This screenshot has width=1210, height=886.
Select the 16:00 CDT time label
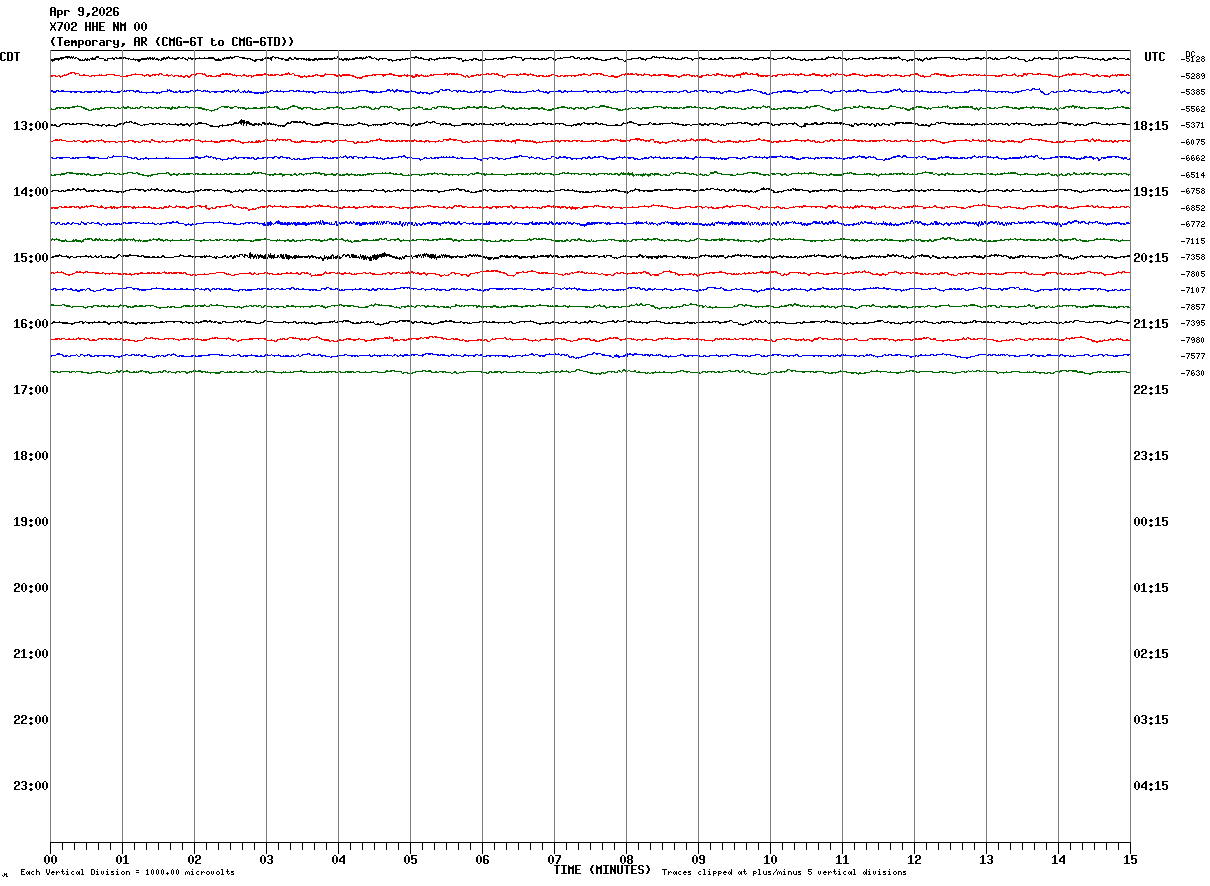31,324
